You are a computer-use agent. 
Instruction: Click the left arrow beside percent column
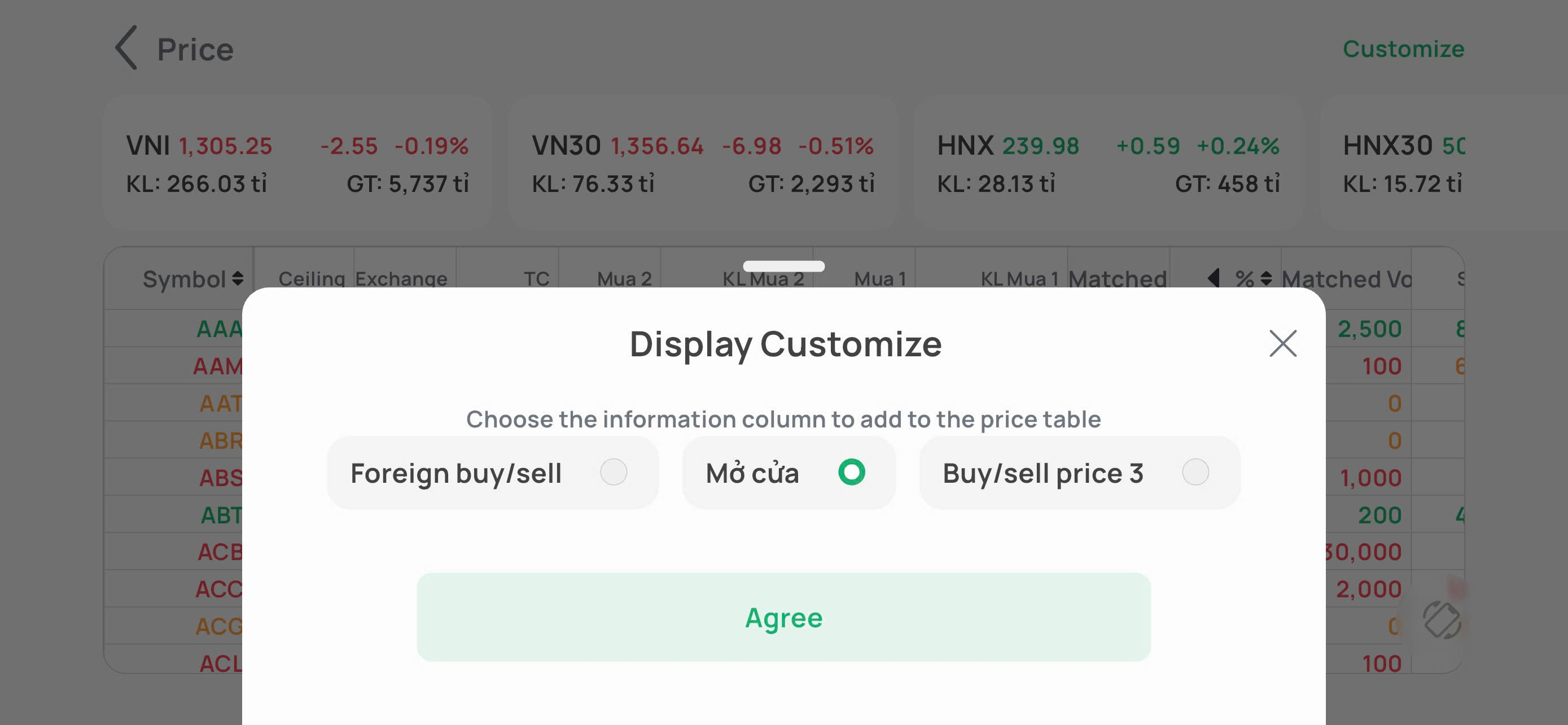click(1213, 278)
